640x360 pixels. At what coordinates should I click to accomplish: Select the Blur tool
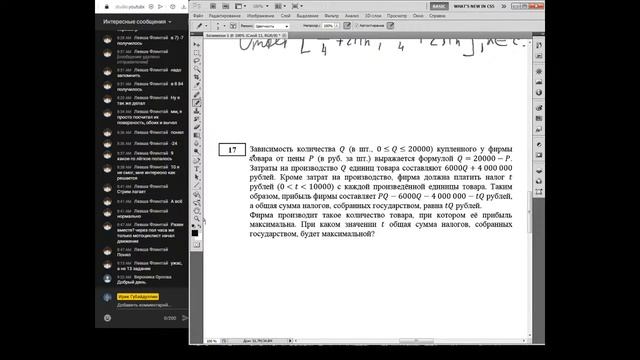tap(197, 144)
